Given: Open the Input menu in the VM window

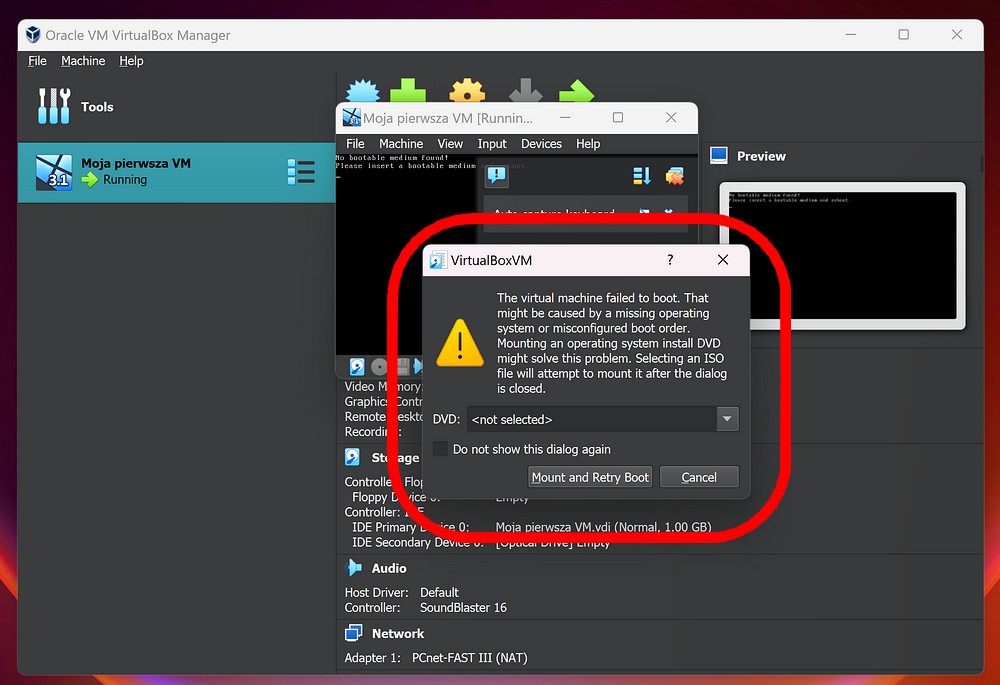Looking at the screenshot, I should tap(492, 144).
